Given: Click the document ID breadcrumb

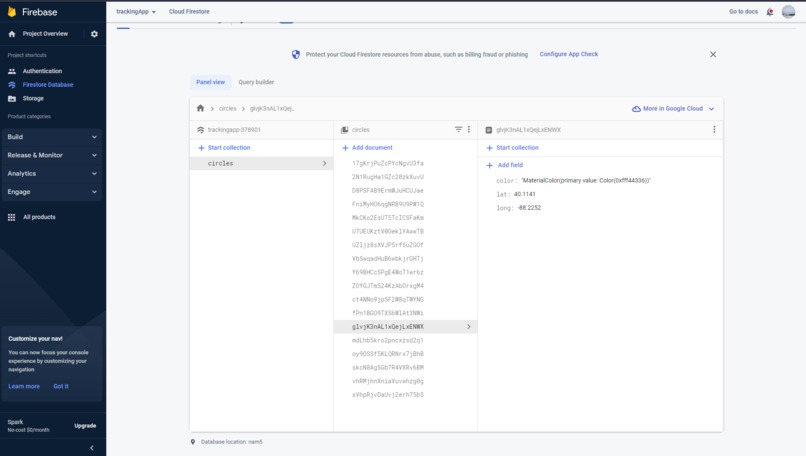Looking at the screenshot, I should coord(272,108).
